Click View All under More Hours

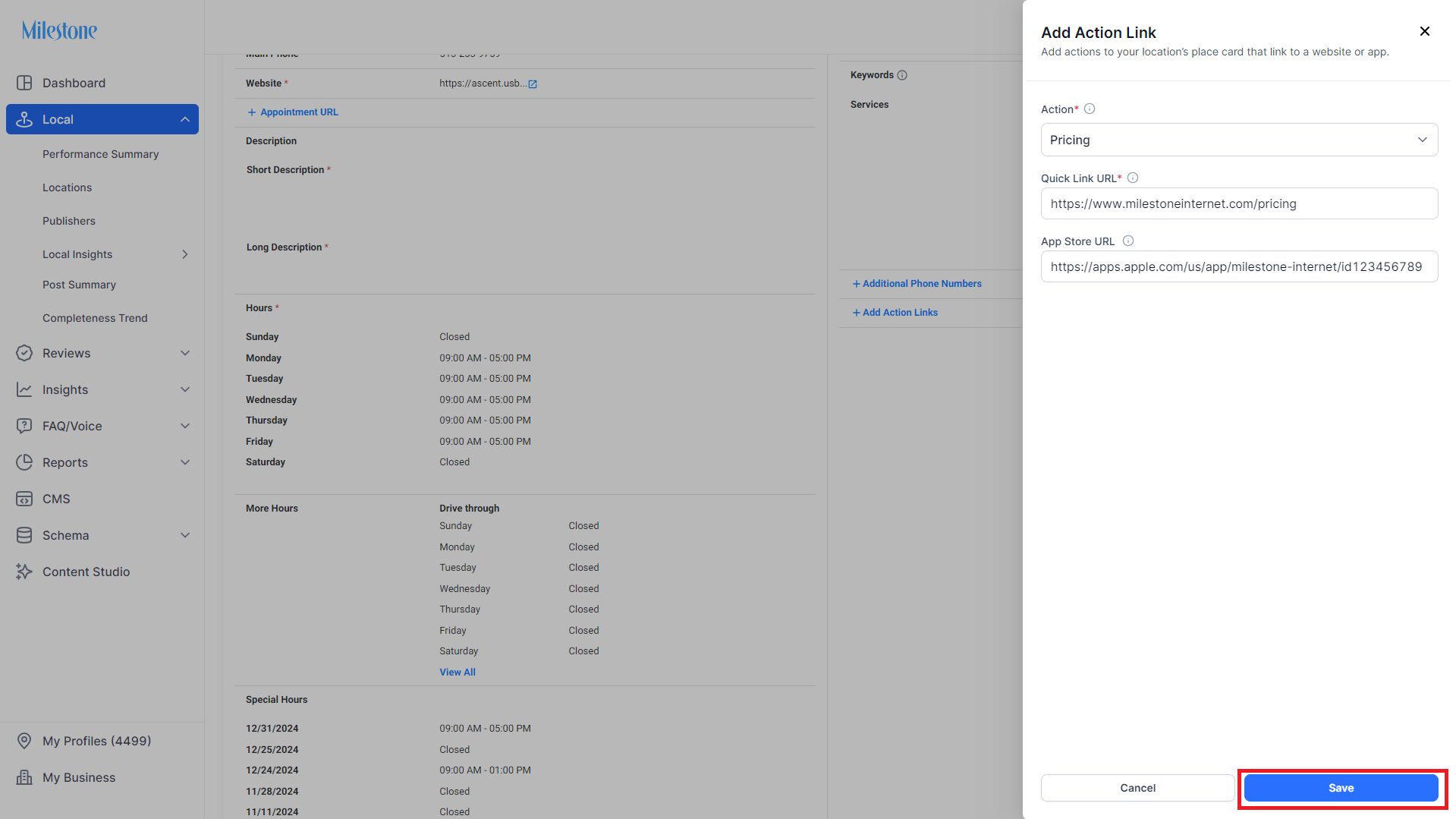458,673
